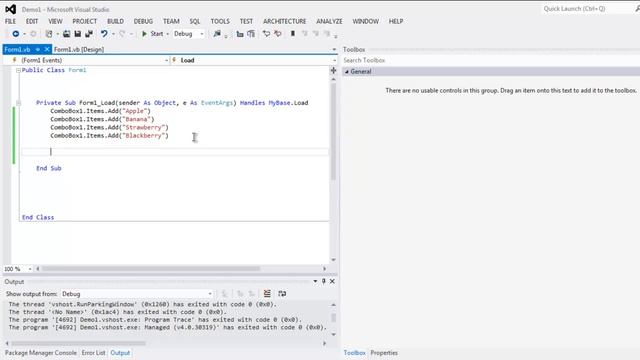640x360 pixels.
Task: Click the editor split-window plus icon
Action: click(x=333, y=71)
